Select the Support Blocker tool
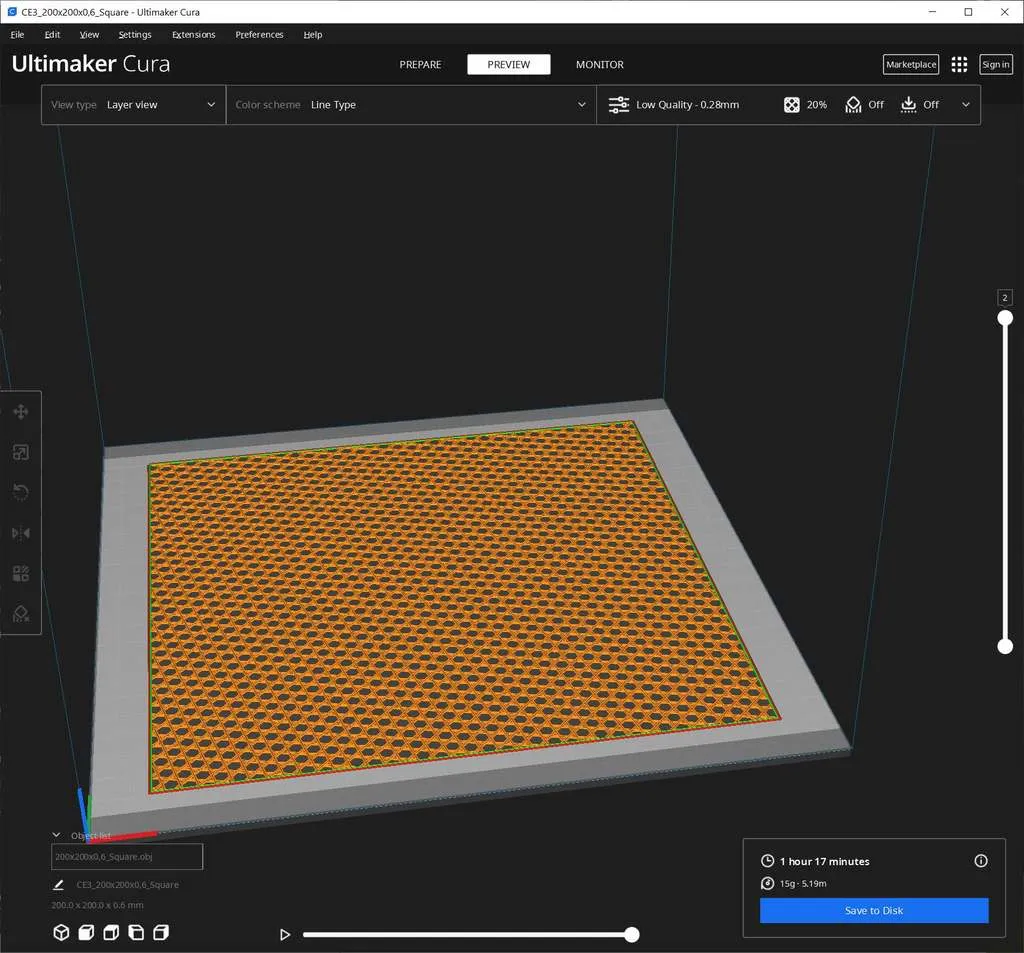 click(x=20, y=614)
